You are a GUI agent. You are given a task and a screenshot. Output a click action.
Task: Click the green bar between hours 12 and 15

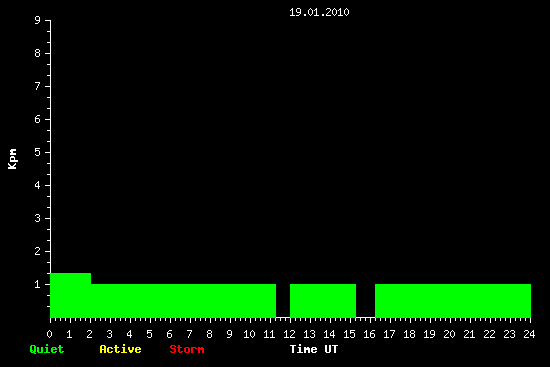[x=323, y=301]
